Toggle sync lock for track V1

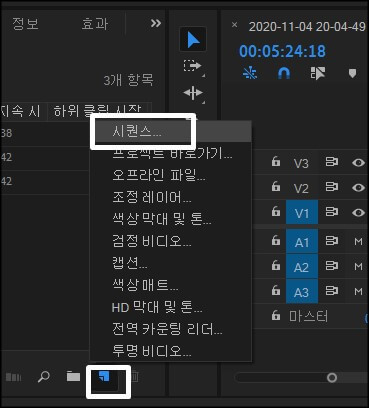click(x=331, y=211)
